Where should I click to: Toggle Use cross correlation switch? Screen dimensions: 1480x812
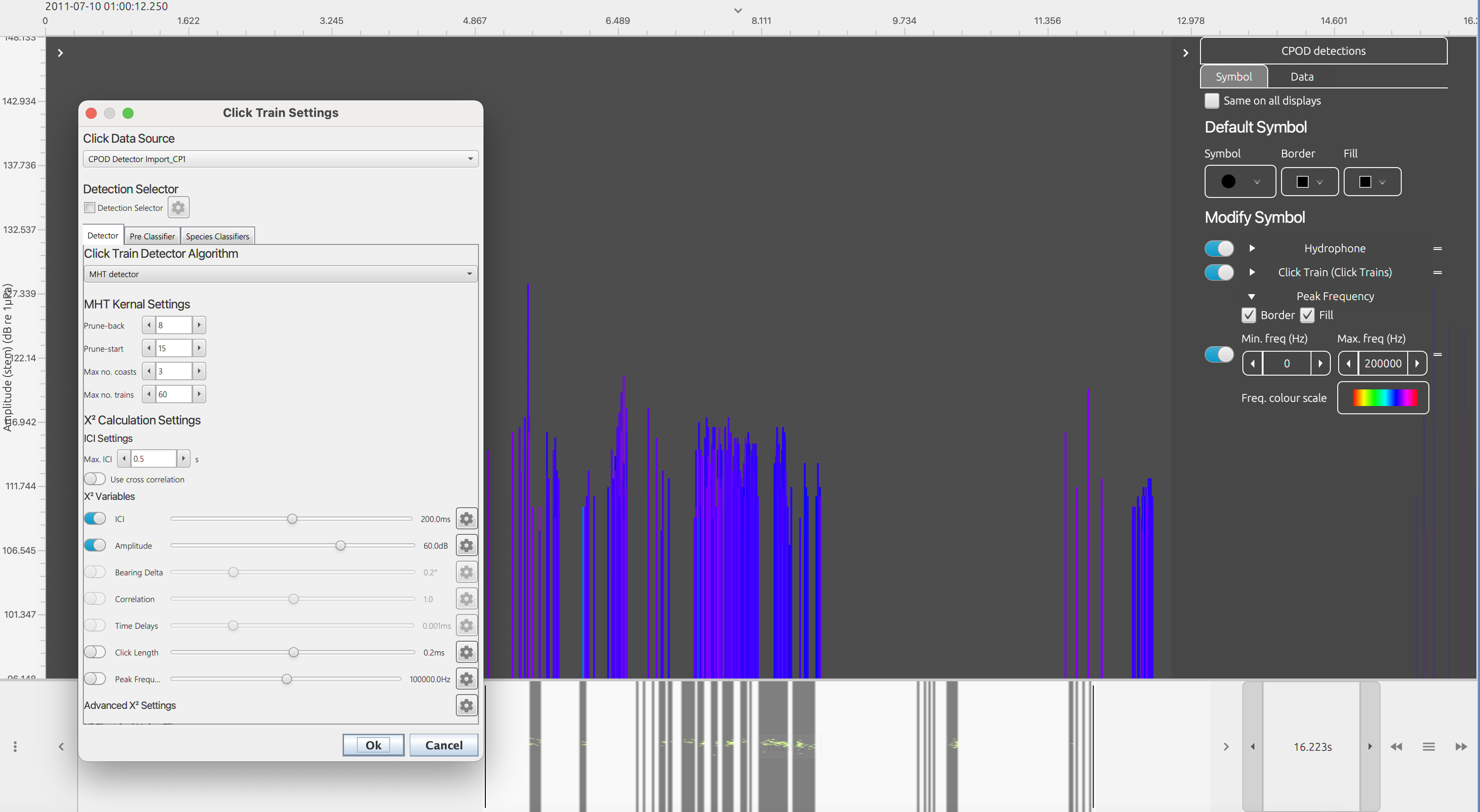point(95,479)
